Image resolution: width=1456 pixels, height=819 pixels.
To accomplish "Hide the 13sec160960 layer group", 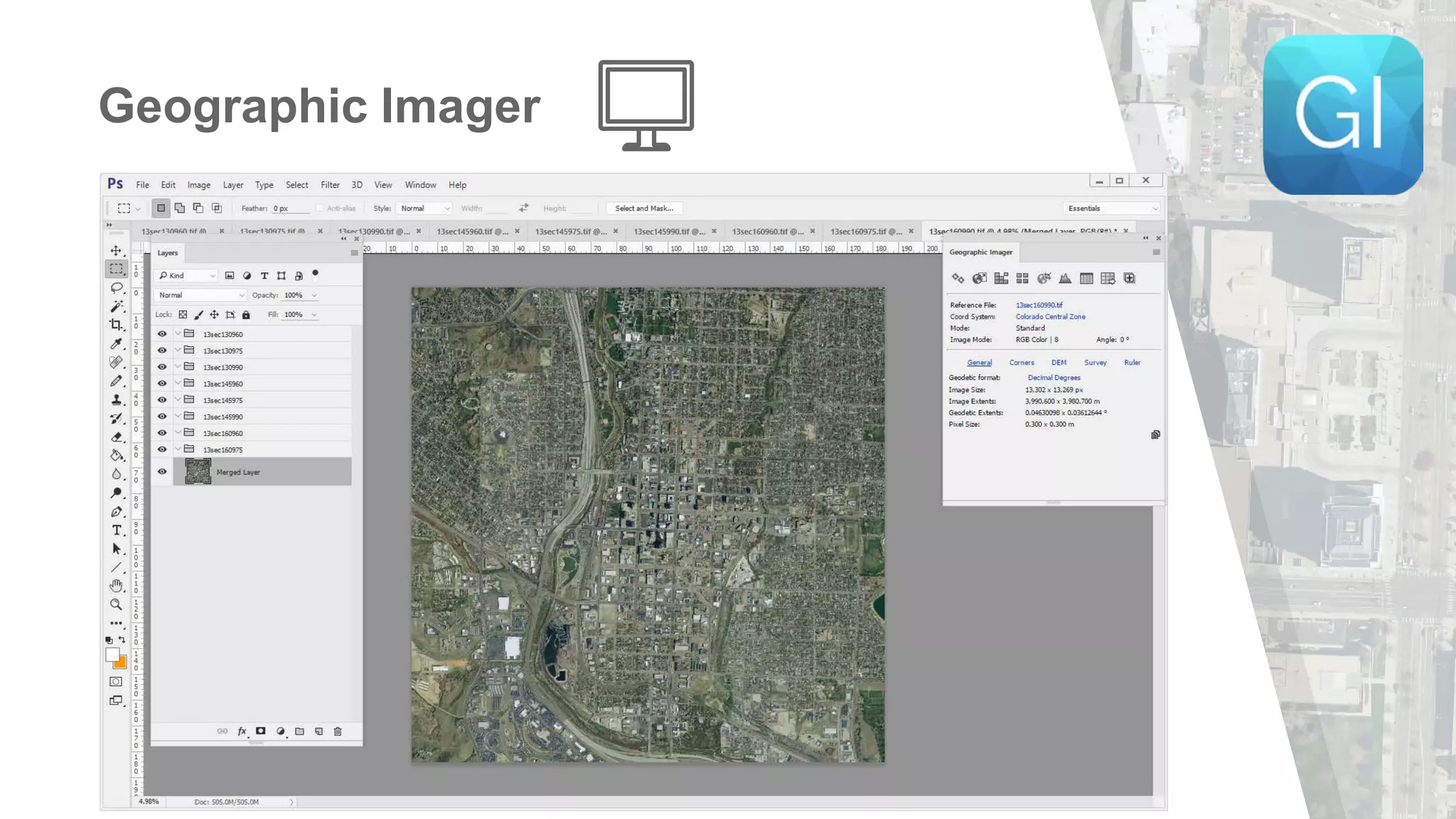I will (x=162, y=433).
